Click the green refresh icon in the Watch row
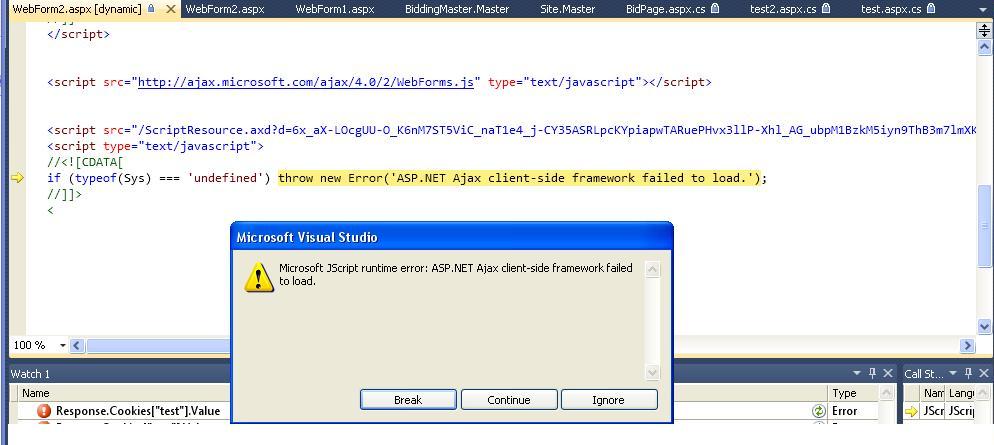 pyautogui.click(x=819, y=411)
